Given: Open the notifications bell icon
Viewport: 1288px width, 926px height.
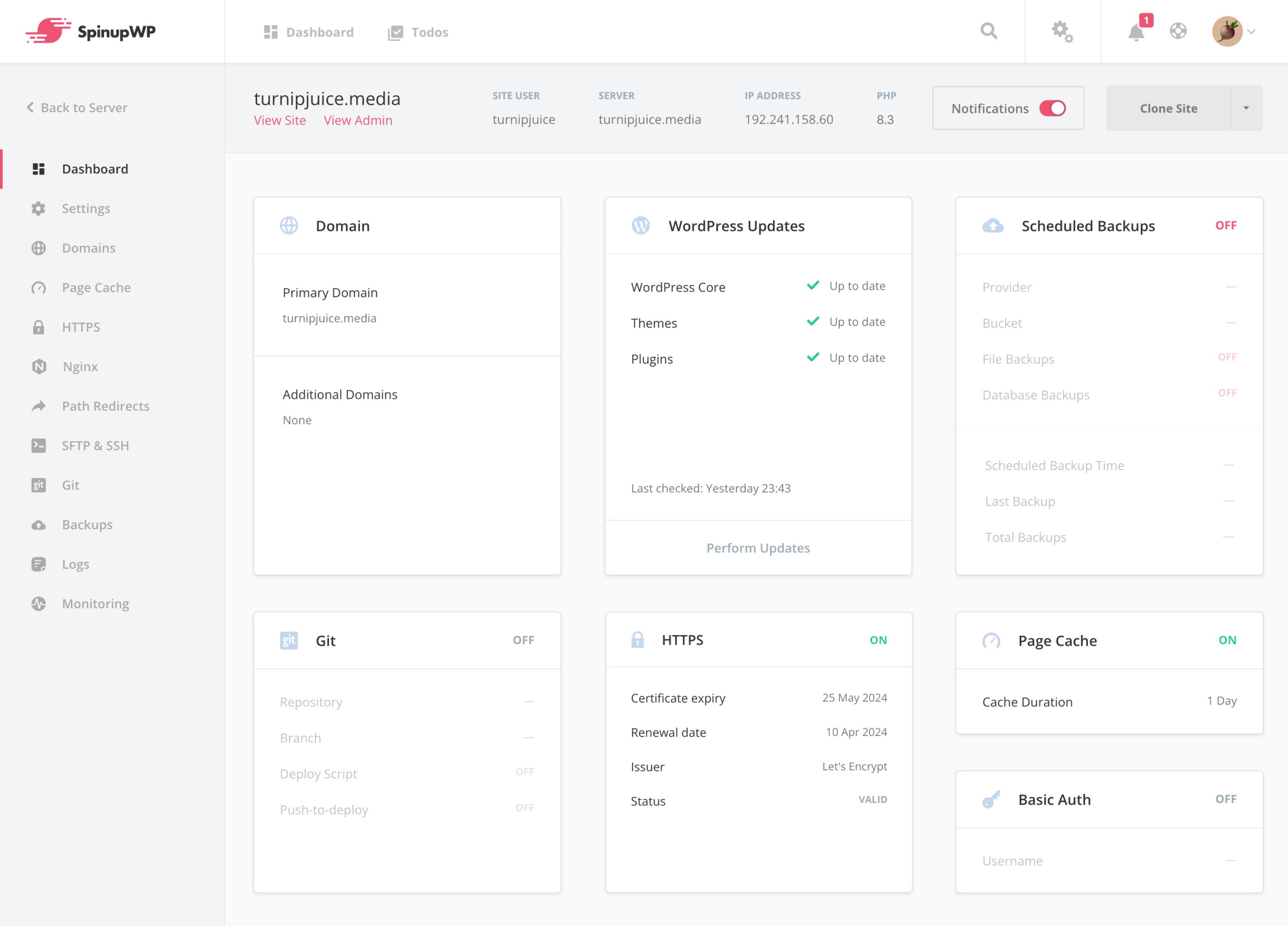Looking at the screenshot, I should coord(1136,32).
